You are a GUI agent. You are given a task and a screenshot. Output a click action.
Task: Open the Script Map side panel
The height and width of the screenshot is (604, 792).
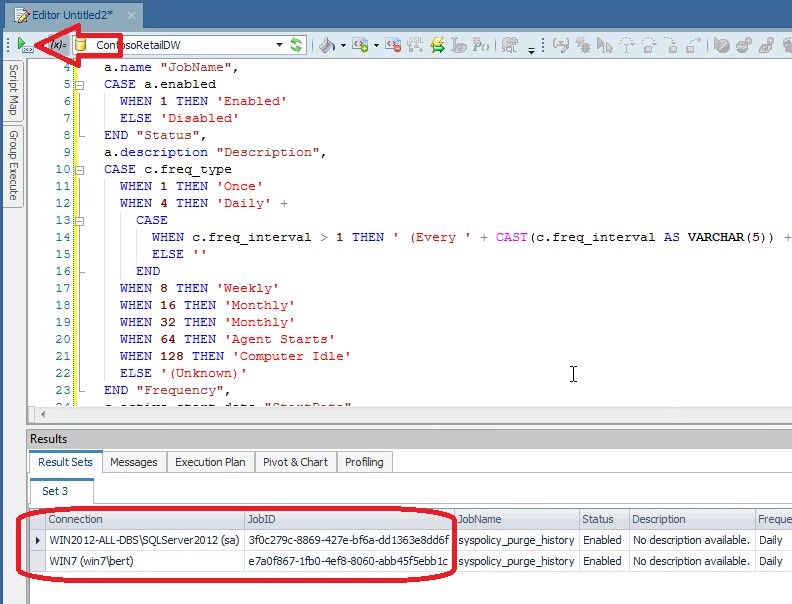click(x=14, y=89)
